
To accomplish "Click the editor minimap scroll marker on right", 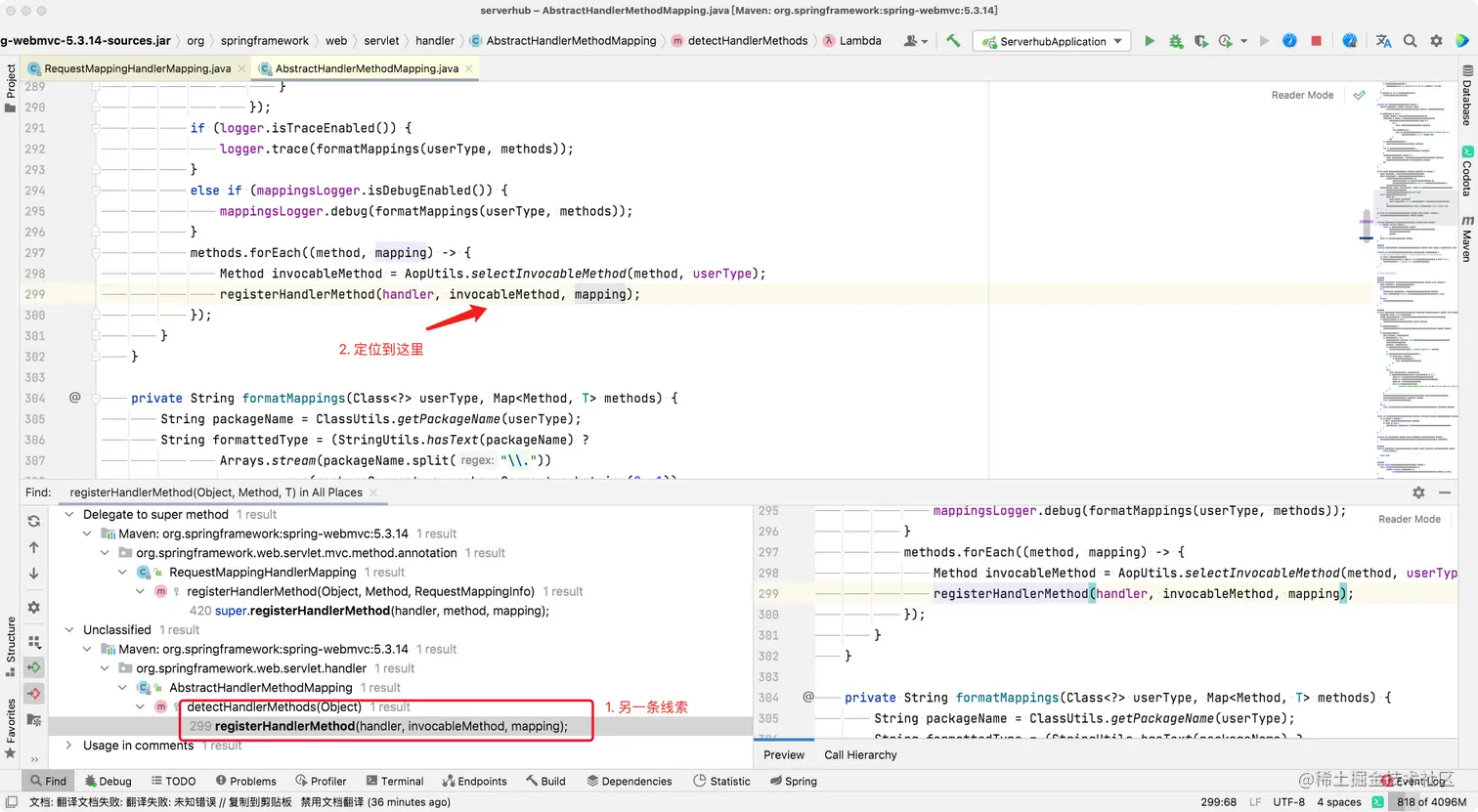I will click(x=1366, y=227).
